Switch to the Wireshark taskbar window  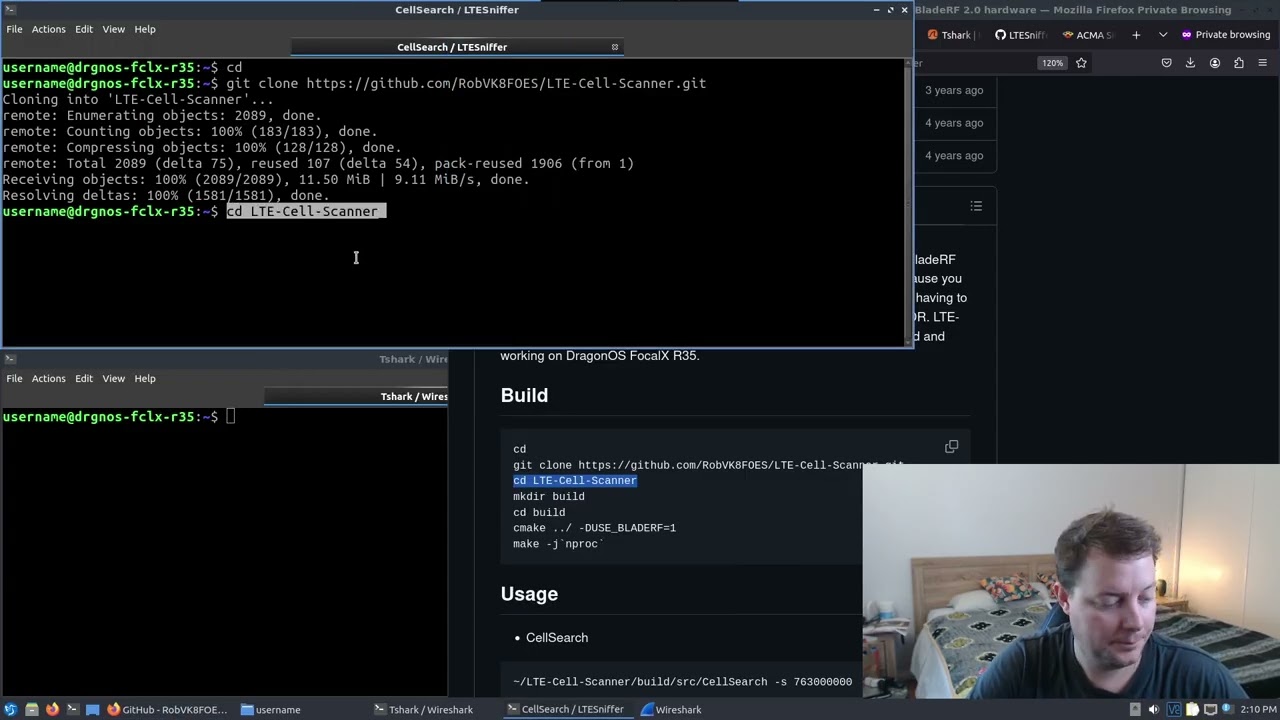(671, 710)
